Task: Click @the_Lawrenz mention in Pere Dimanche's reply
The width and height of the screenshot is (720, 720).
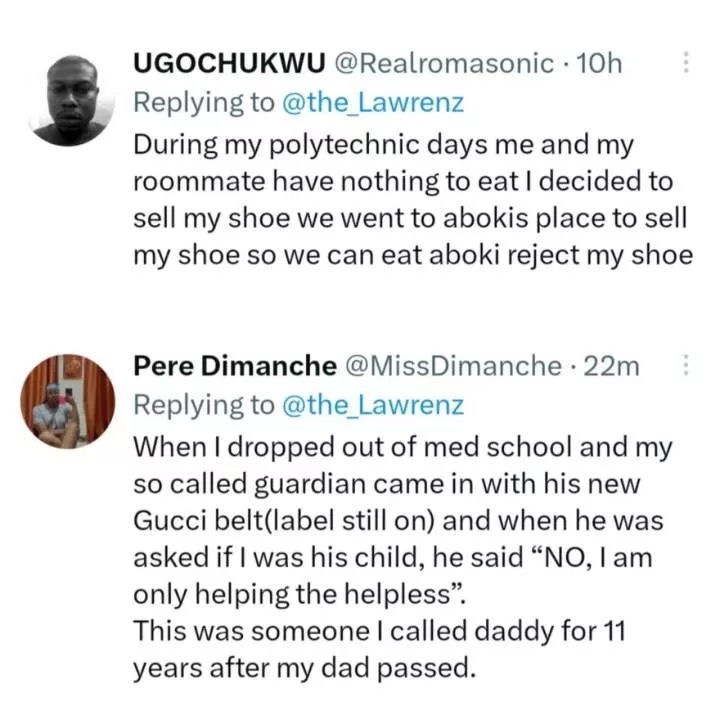Action: tap(373, 405)
